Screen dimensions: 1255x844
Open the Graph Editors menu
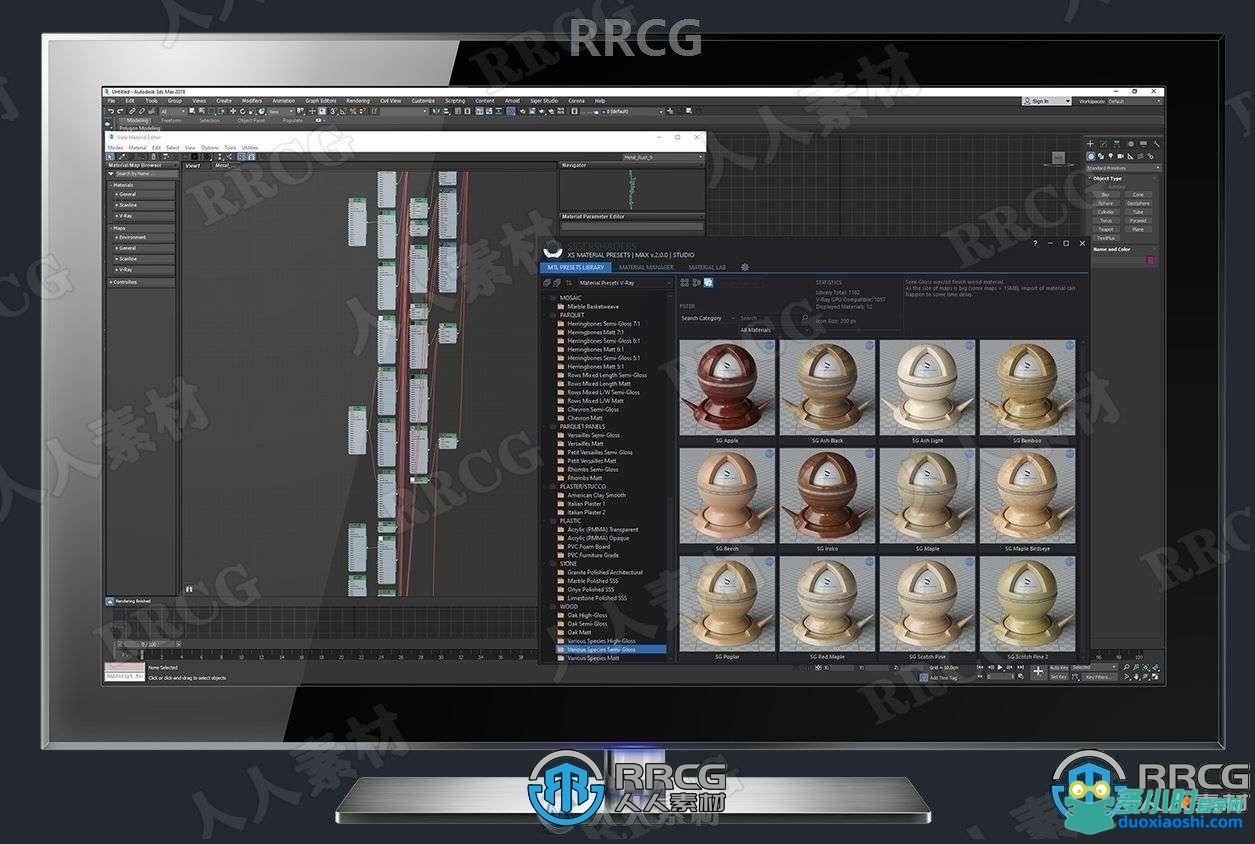(321, 101)
